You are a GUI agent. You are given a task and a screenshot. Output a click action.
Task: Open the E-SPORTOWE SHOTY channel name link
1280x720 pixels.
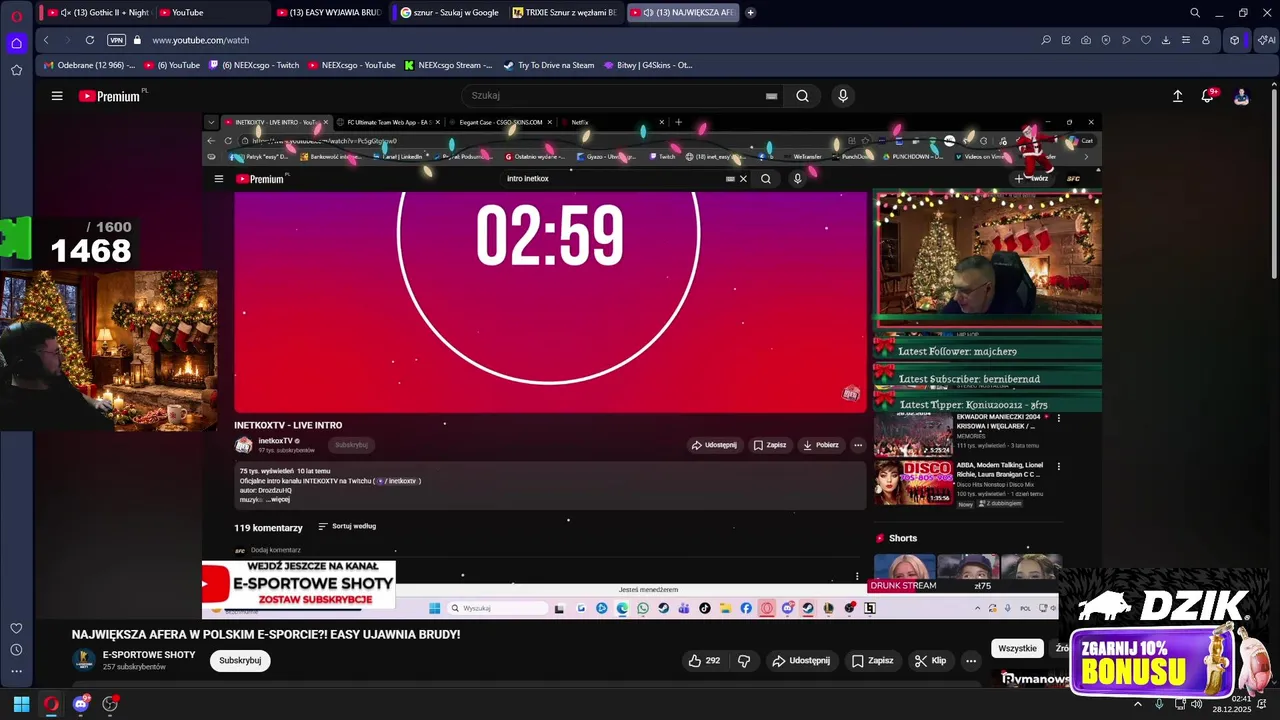tap(149, 655)
